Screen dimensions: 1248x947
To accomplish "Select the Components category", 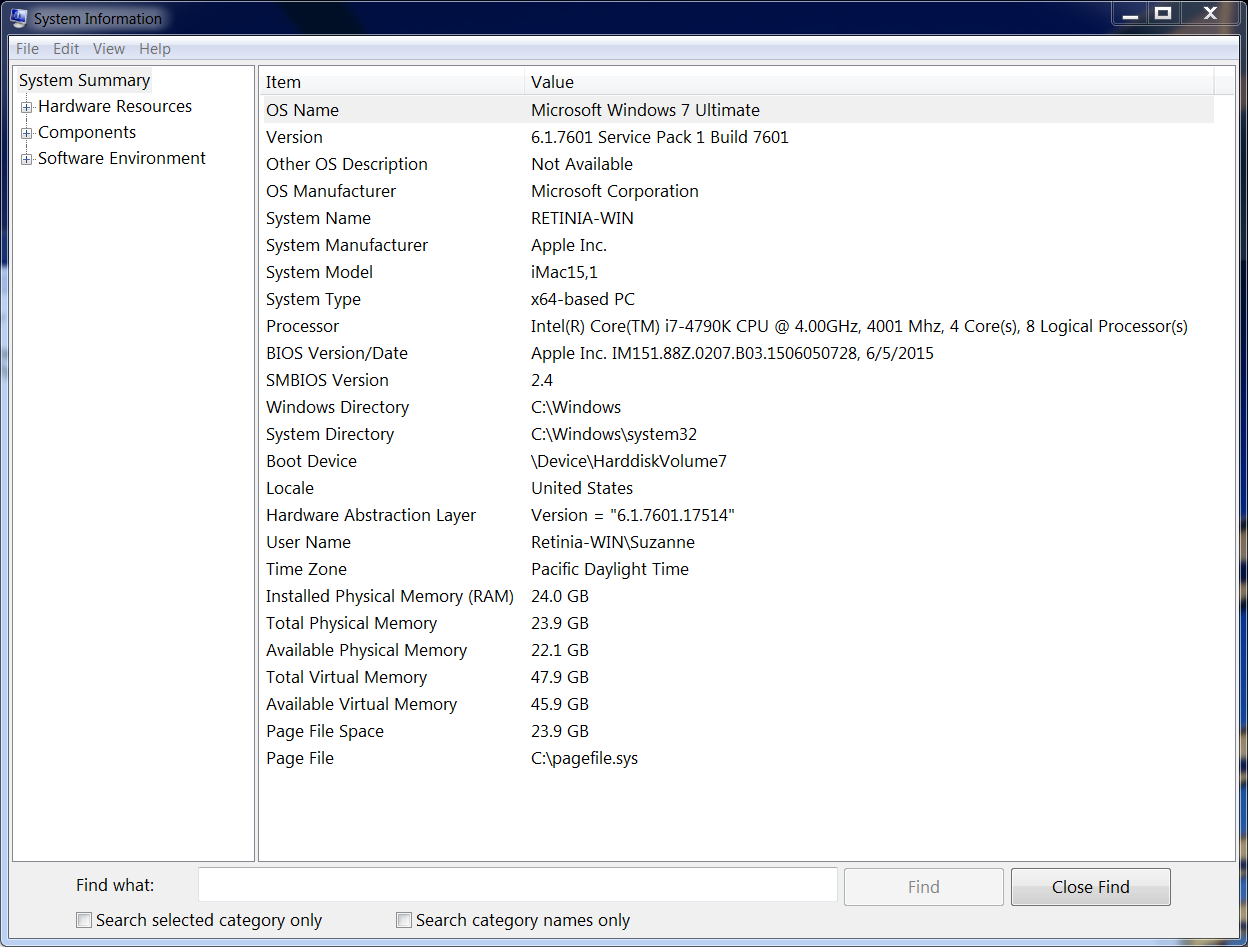I will point(87,132).
